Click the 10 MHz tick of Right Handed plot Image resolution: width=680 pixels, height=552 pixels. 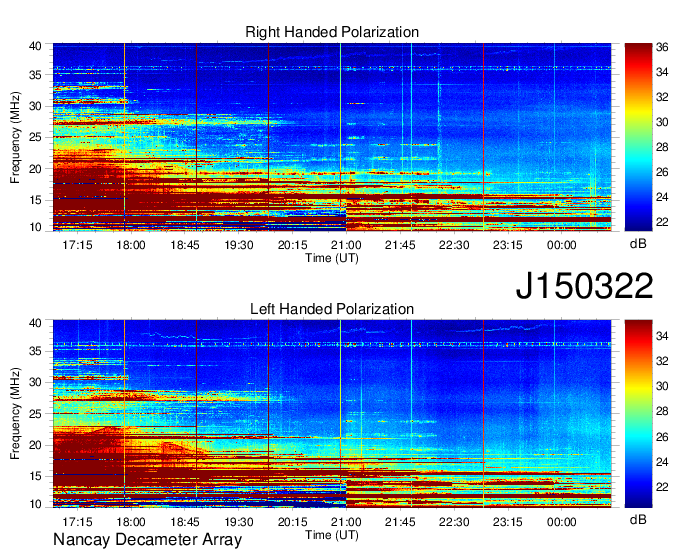point(35,227)
